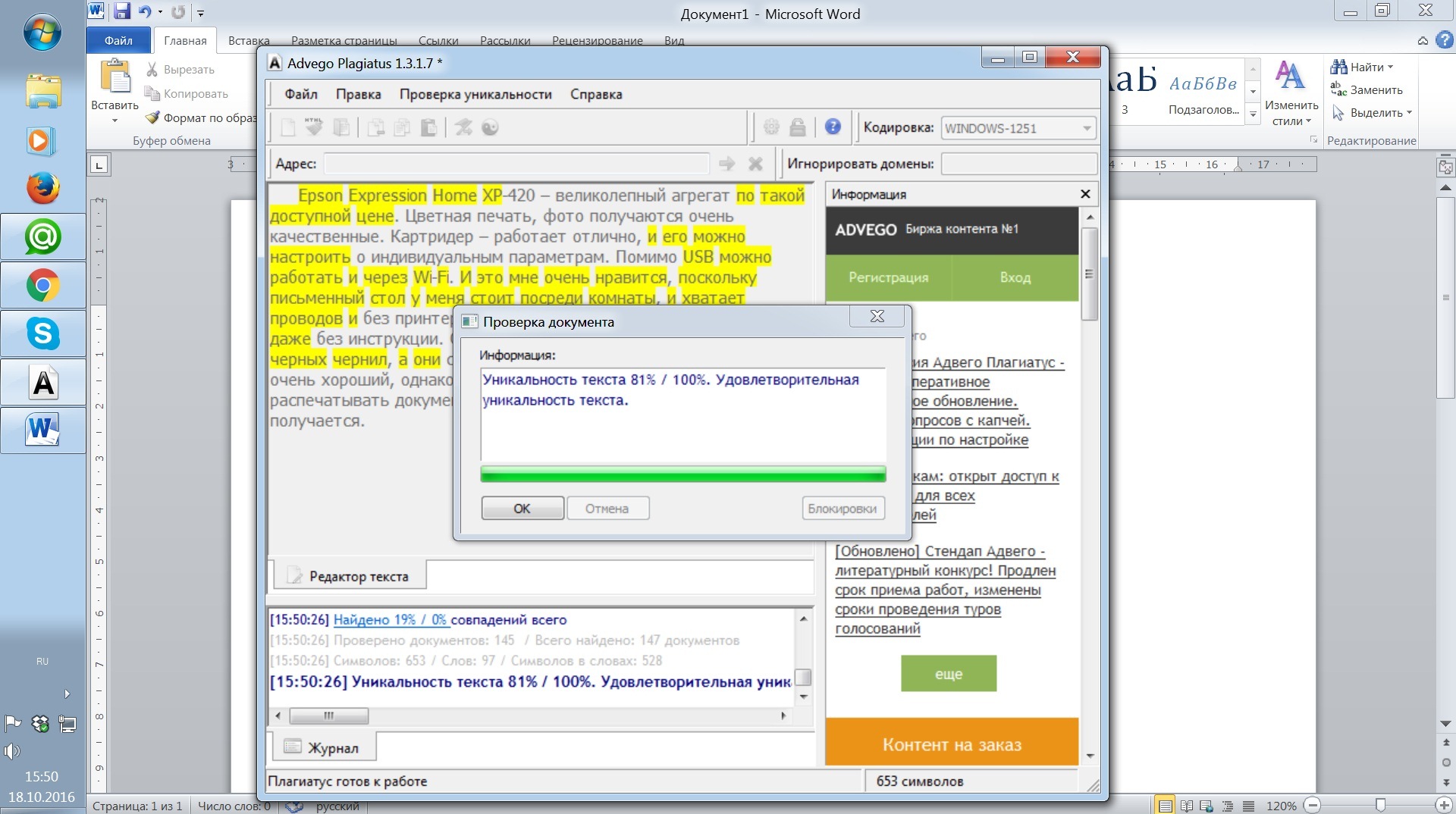Screen dimensions: 1456x814
Task: Open the blue help question mark icon
Action: (x=833, y=127)
